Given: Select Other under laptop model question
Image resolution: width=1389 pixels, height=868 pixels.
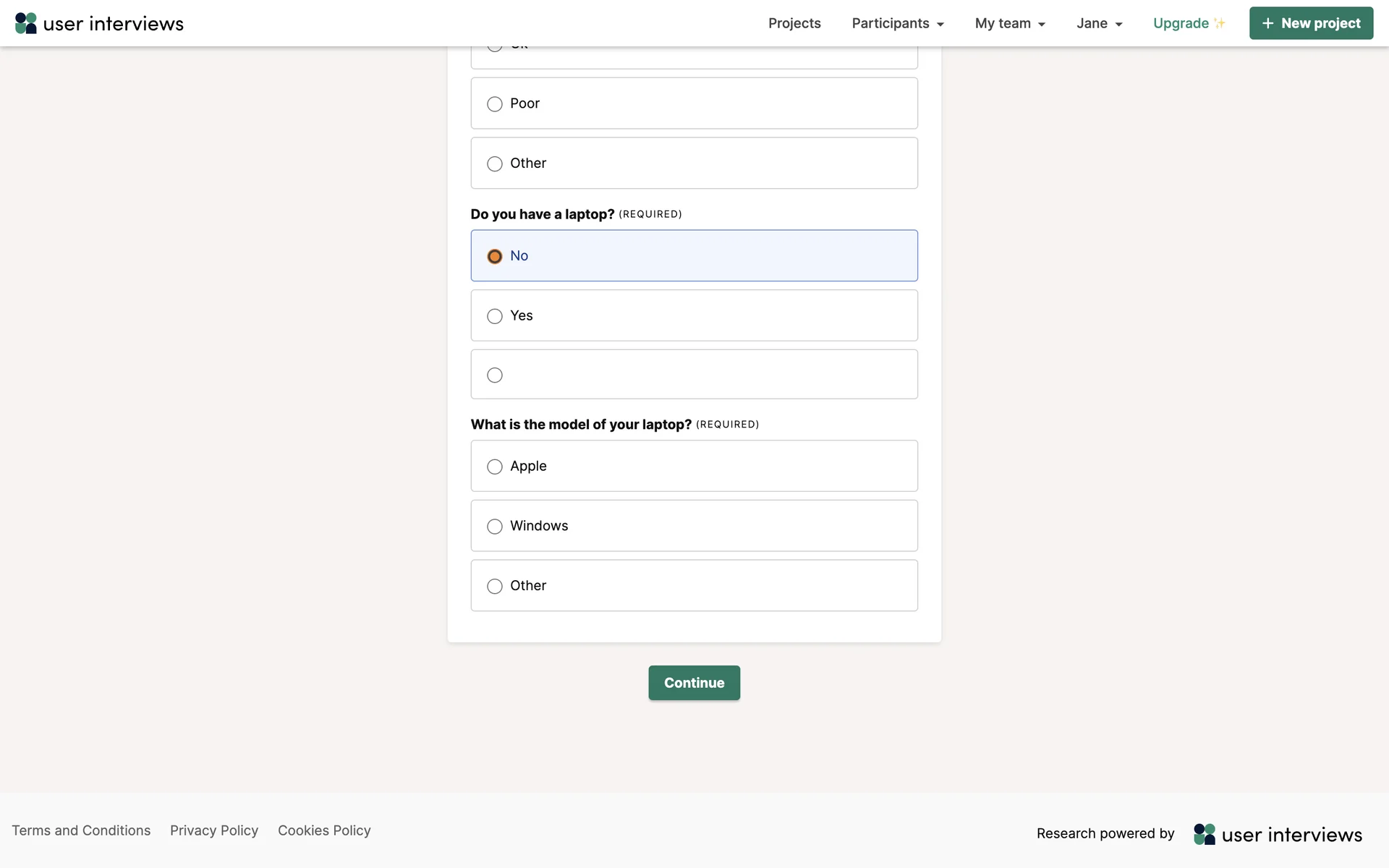Looking at the screenshot, I should point(495,586).
